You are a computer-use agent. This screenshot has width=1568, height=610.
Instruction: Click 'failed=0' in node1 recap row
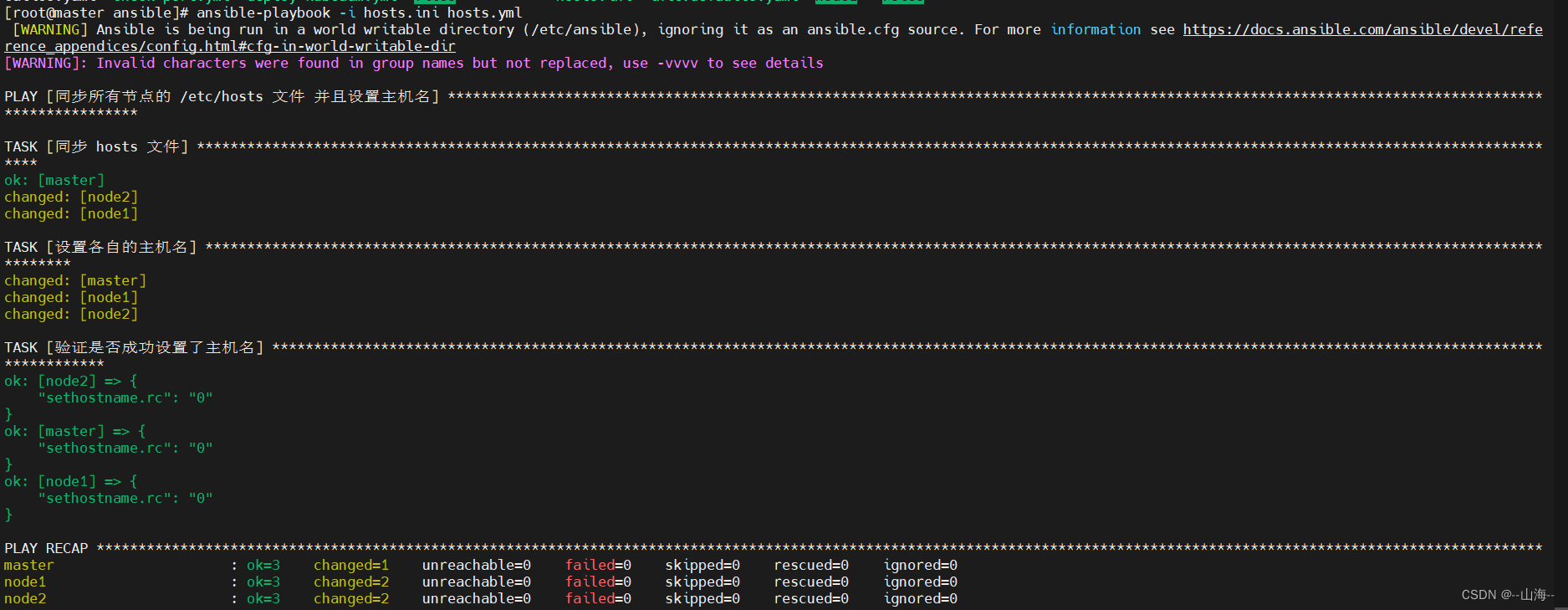click(x=598, y=582)
